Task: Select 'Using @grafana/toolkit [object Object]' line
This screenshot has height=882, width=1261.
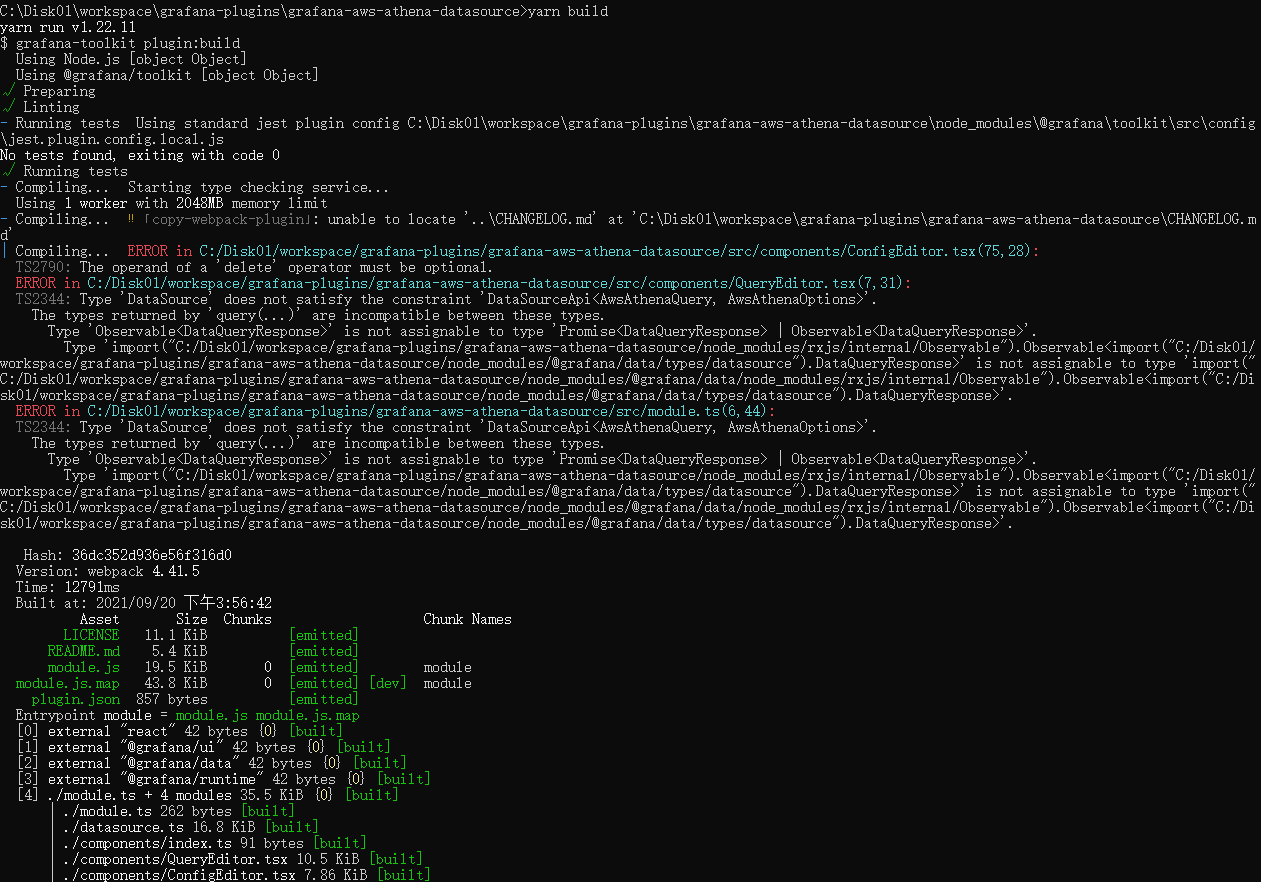Action: point(167,75)
